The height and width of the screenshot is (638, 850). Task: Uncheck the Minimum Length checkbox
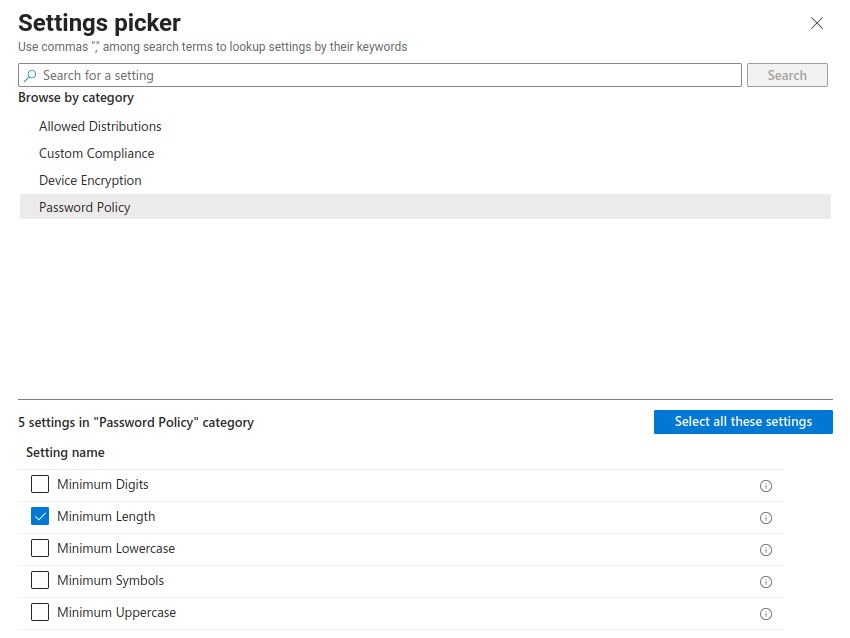40,517
